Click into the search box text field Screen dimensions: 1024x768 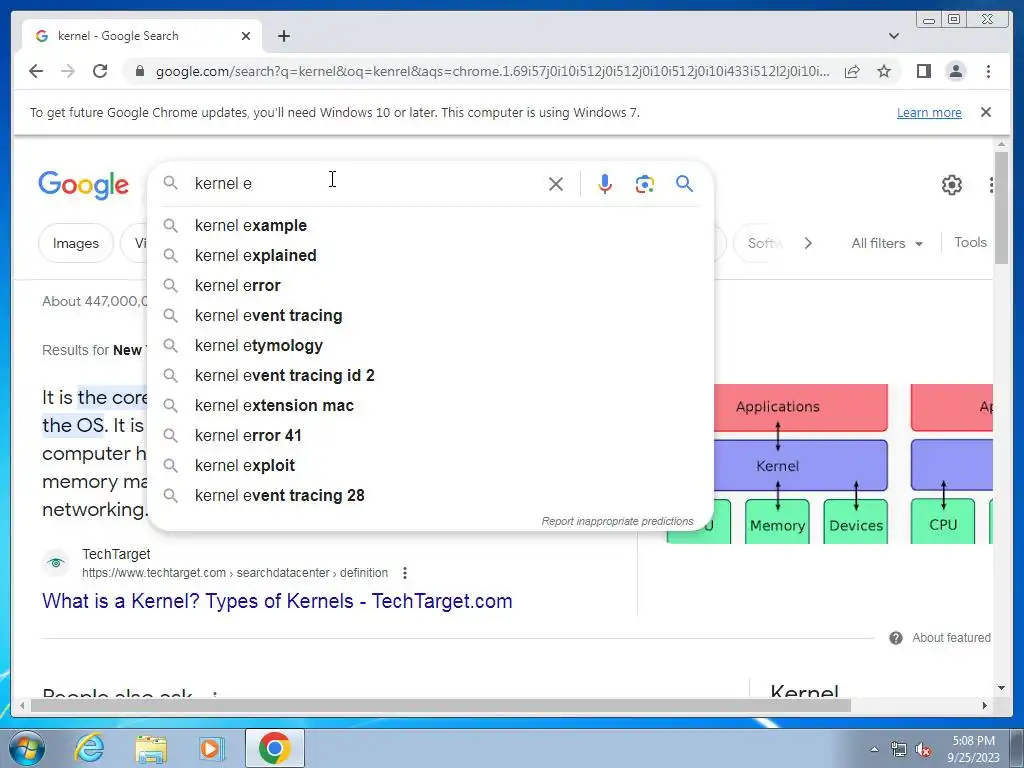pyautogui.click(x=366, y=184)
